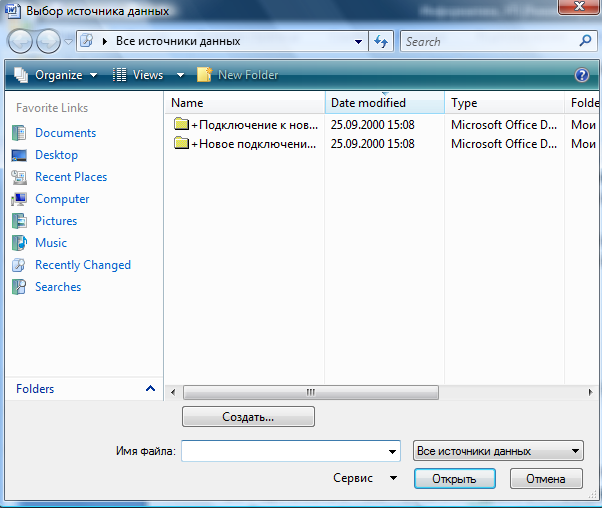Go to Recent Places link
Screen dimensions: 602x508
[71, 177]
